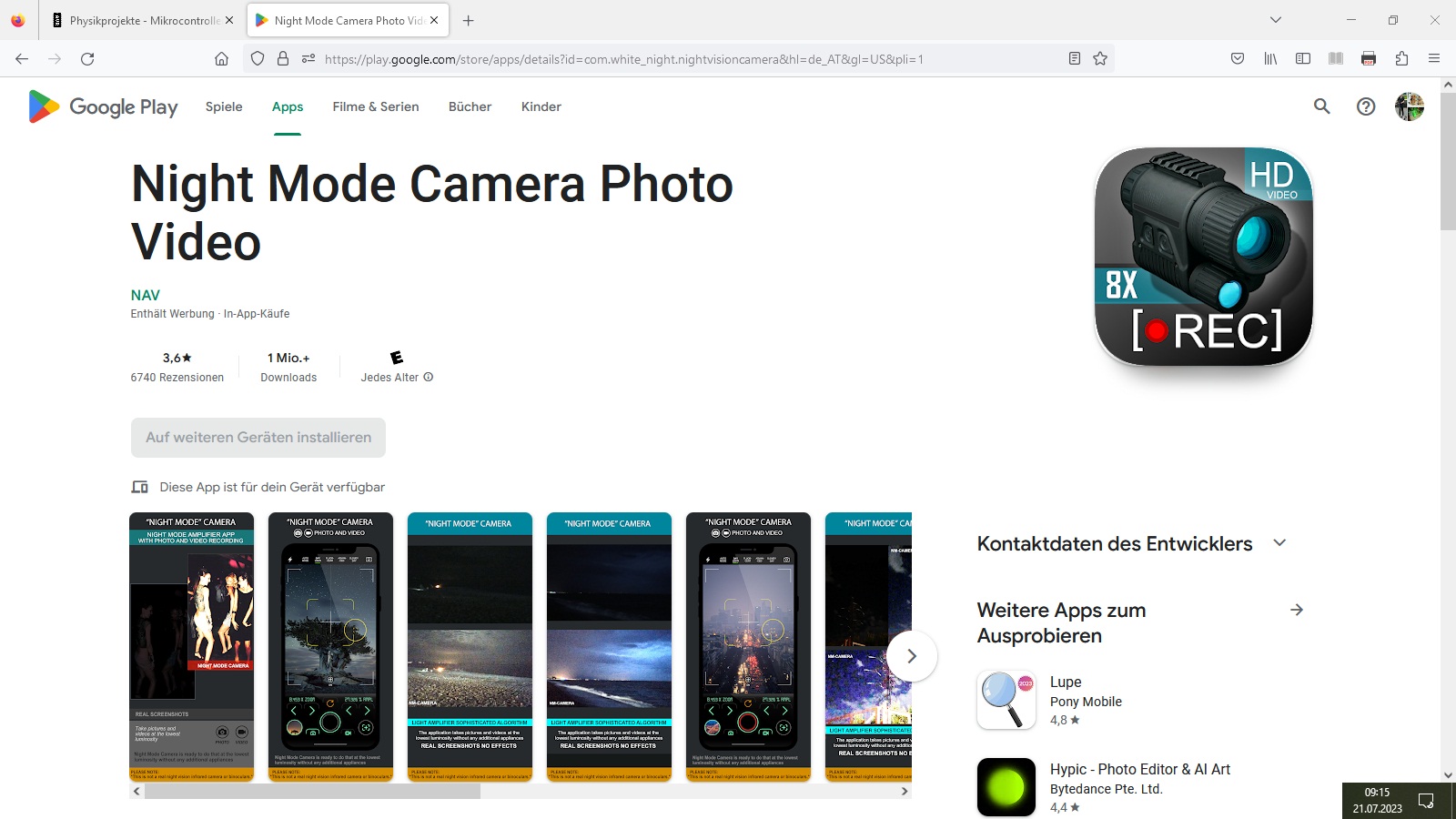Viewport: 1456px width, 819px height.
Task: Click Auf weiteren Geräten installieren button
Action: [258, 438]
